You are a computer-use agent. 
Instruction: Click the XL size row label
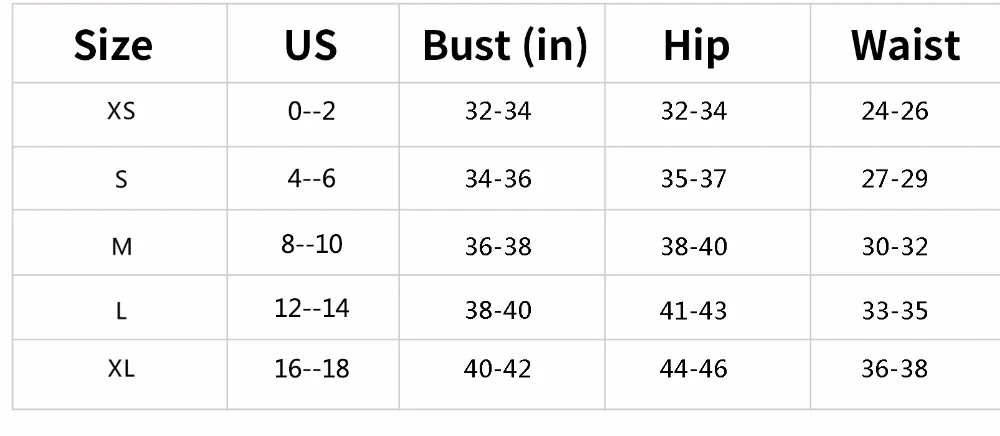coord(121,368)
